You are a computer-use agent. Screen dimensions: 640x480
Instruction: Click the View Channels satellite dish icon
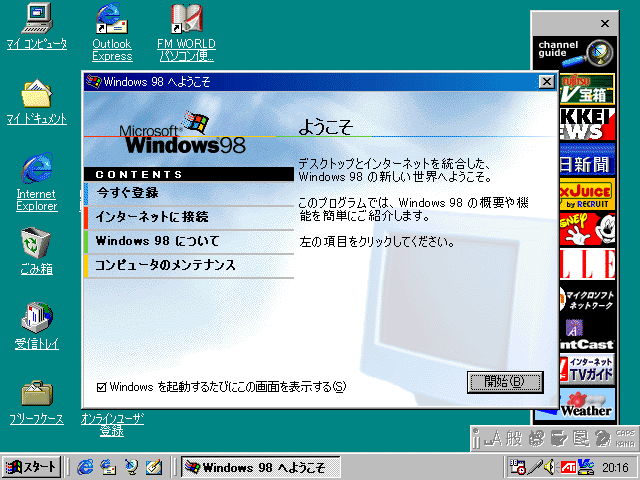tap(131, 467)
